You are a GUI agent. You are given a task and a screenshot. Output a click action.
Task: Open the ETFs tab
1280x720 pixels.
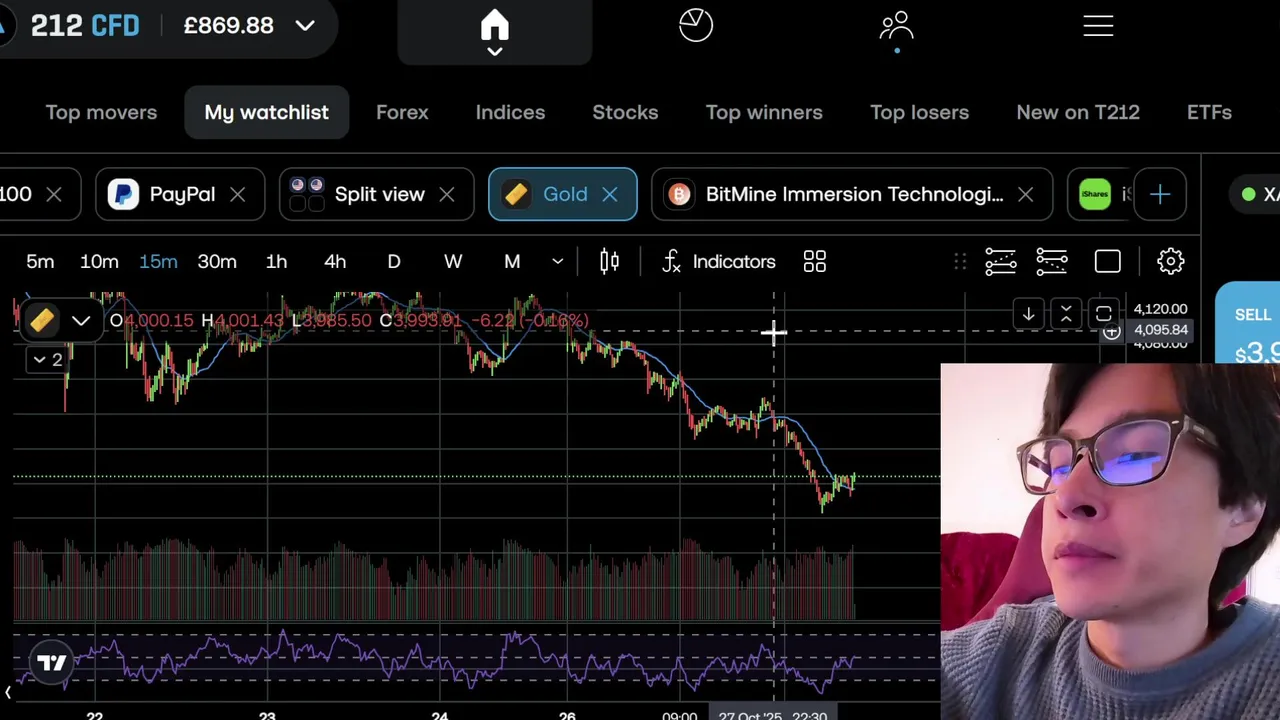coord(1209,112)
